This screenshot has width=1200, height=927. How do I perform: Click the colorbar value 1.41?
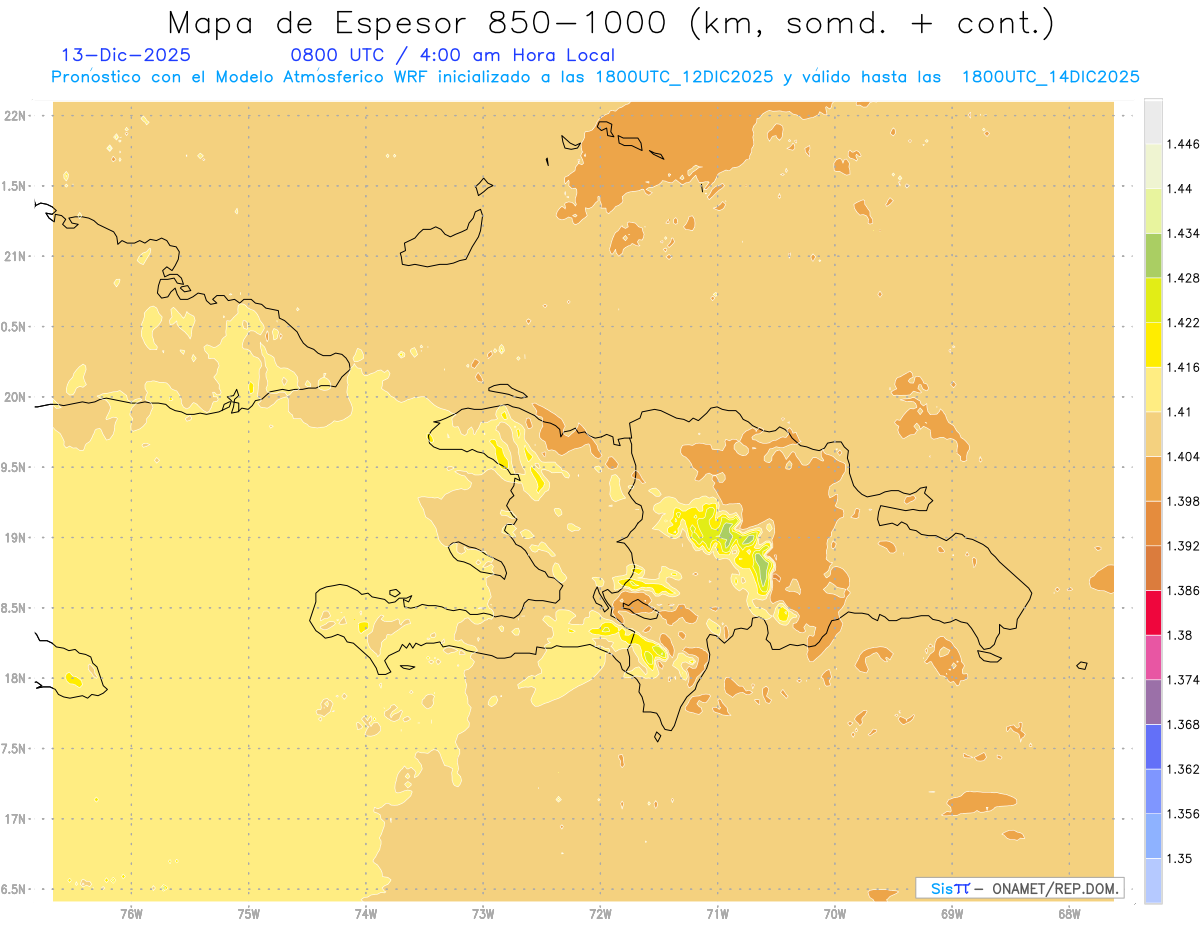click(1180, 412)
